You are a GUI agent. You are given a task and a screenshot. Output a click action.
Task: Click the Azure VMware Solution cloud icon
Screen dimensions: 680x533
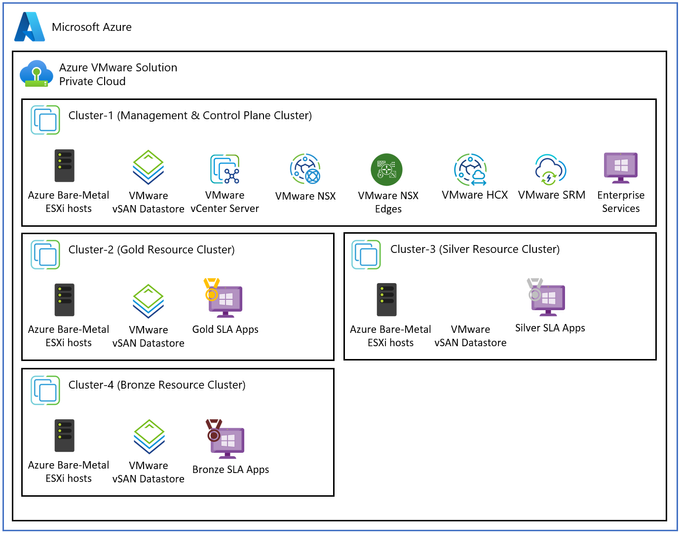tap(36, 74)
